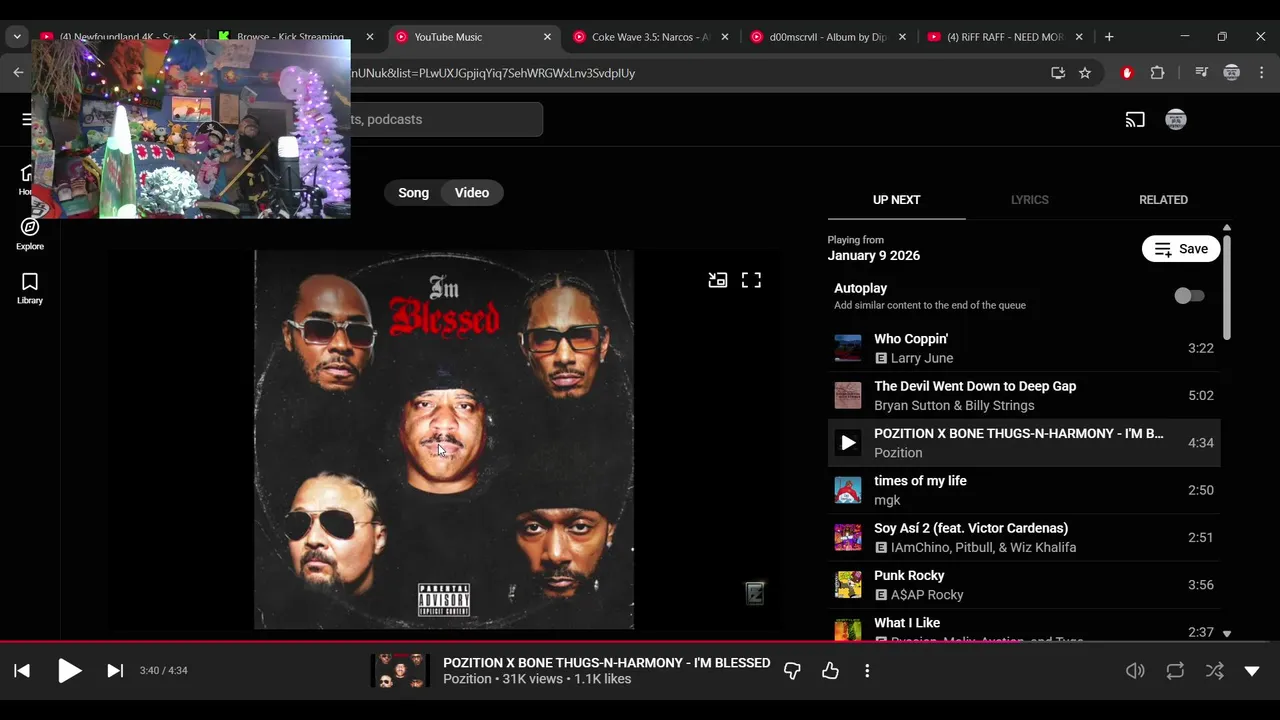Click Pozition artist link in player bar
Screen dimensions: 1280x720
coord(467,679)
